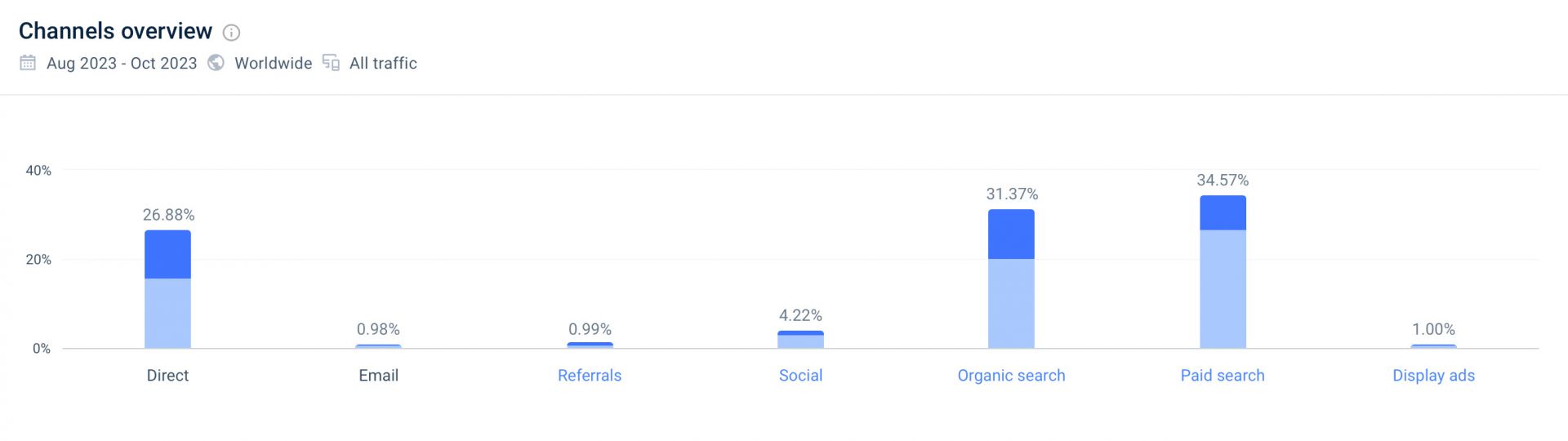1568x441 pixels.
Task: Open the Organic search channel link
Action: coord(1011,376)
